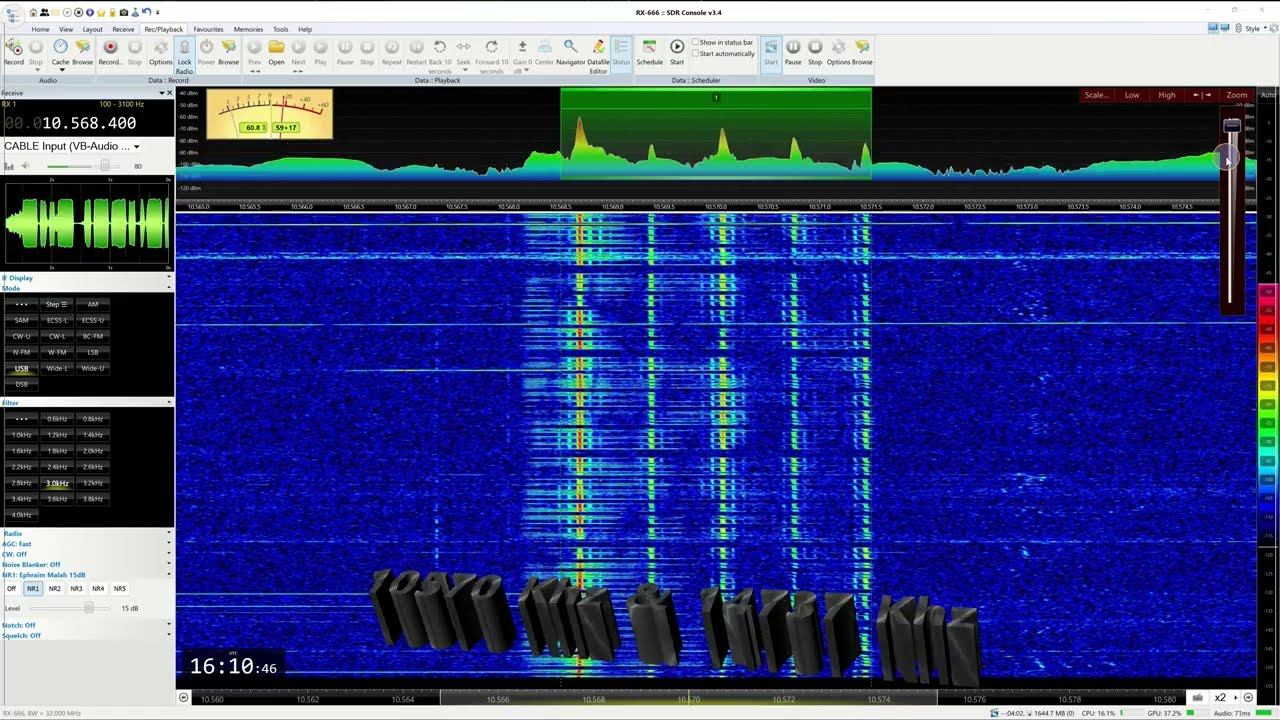Click the Audio Browse folder icon
The height and width of the screenshot is (720, 1280).
[82, 47]
